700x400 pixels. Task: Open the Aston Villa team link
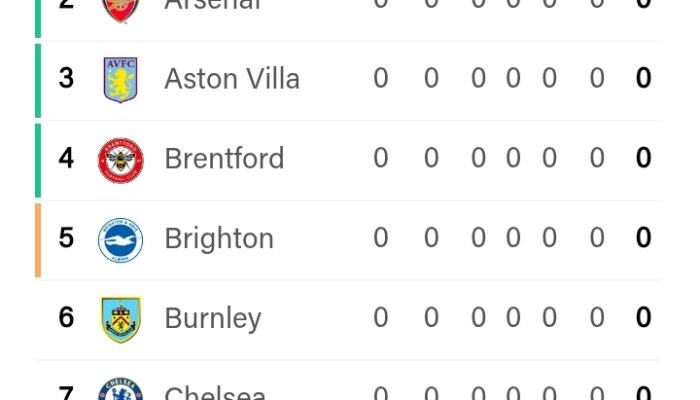pyautogui.click(x=232, y=79)
